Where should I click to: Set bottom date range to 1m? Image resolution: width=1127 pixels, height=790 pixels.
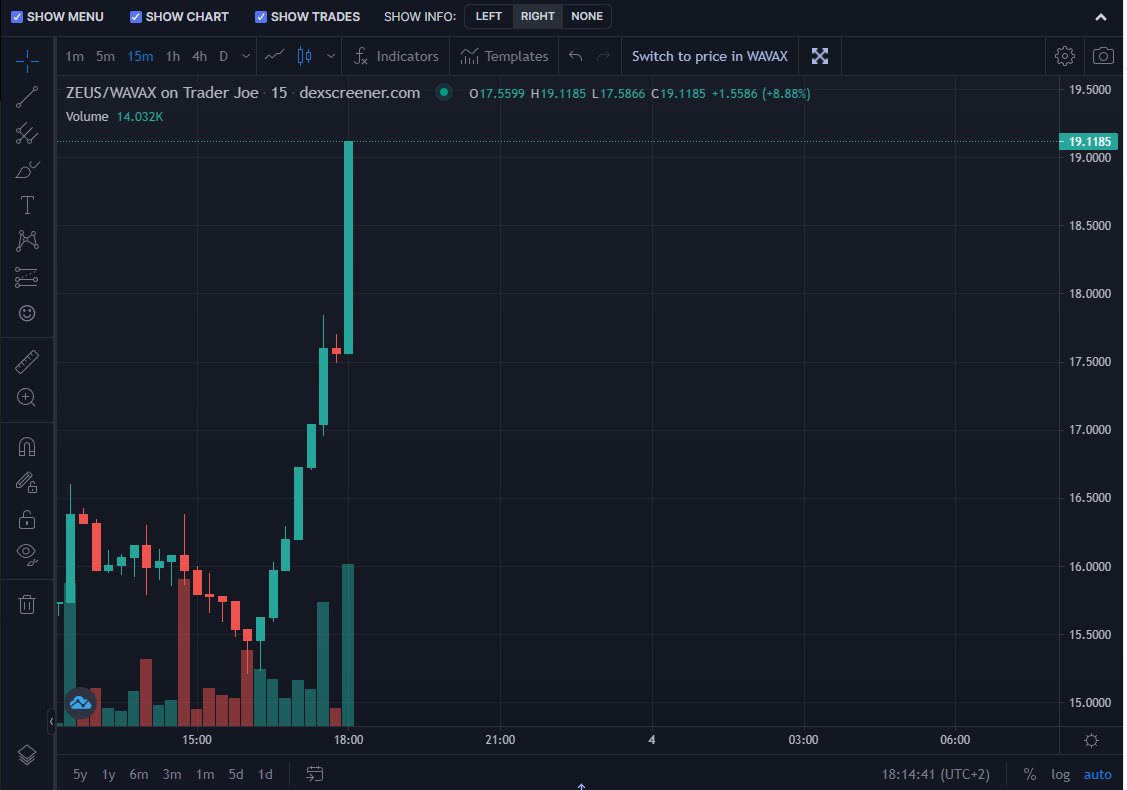tap(205, 774)
